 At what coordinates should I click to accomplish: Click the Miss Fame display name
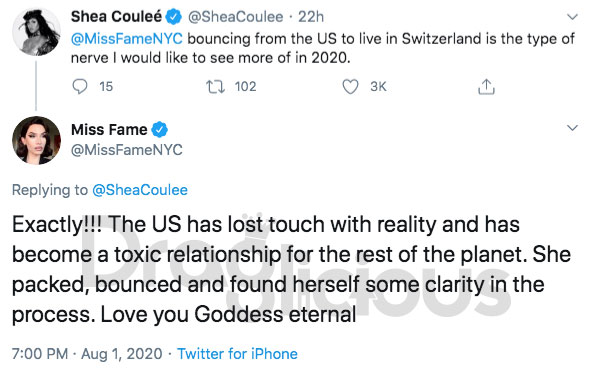[109, 129]
